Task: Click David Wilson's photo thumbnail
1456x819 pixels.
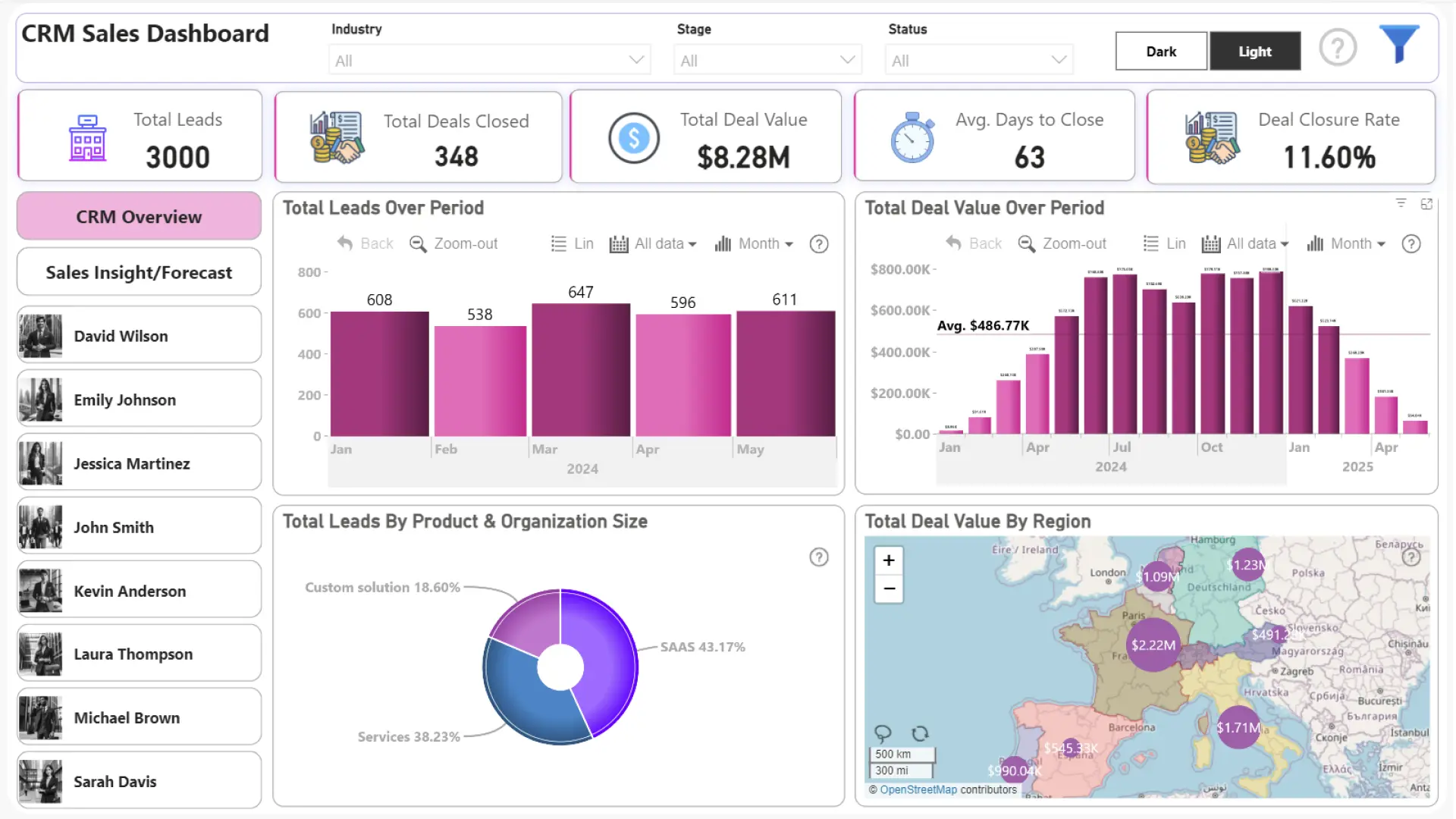Action: point(40,336)
